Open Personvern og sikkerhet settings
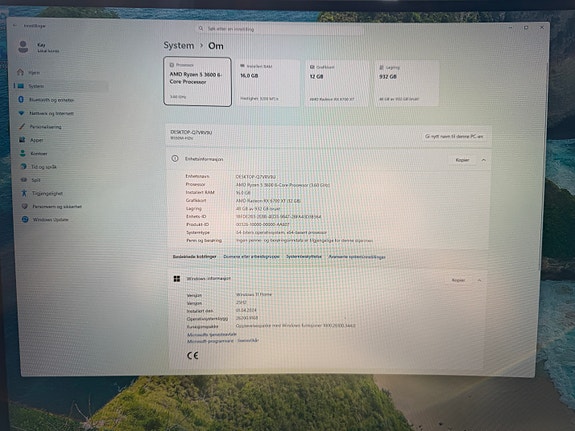Viewport: 575px width, 431px height. click(x=57, y=207)
